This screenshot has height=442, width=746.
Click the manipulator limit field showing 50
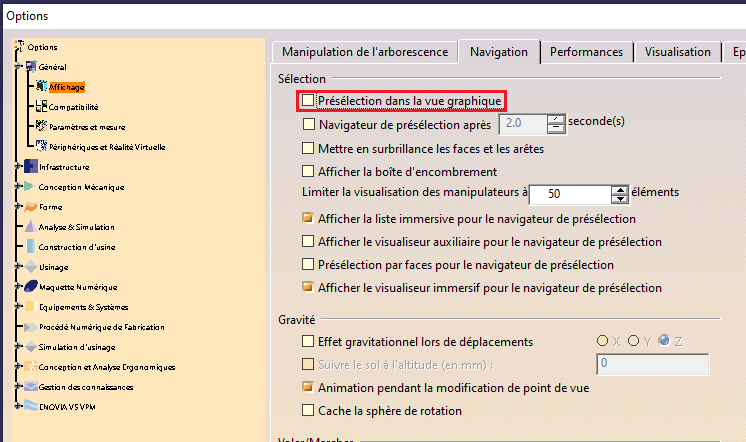click(x=568, y=194)
